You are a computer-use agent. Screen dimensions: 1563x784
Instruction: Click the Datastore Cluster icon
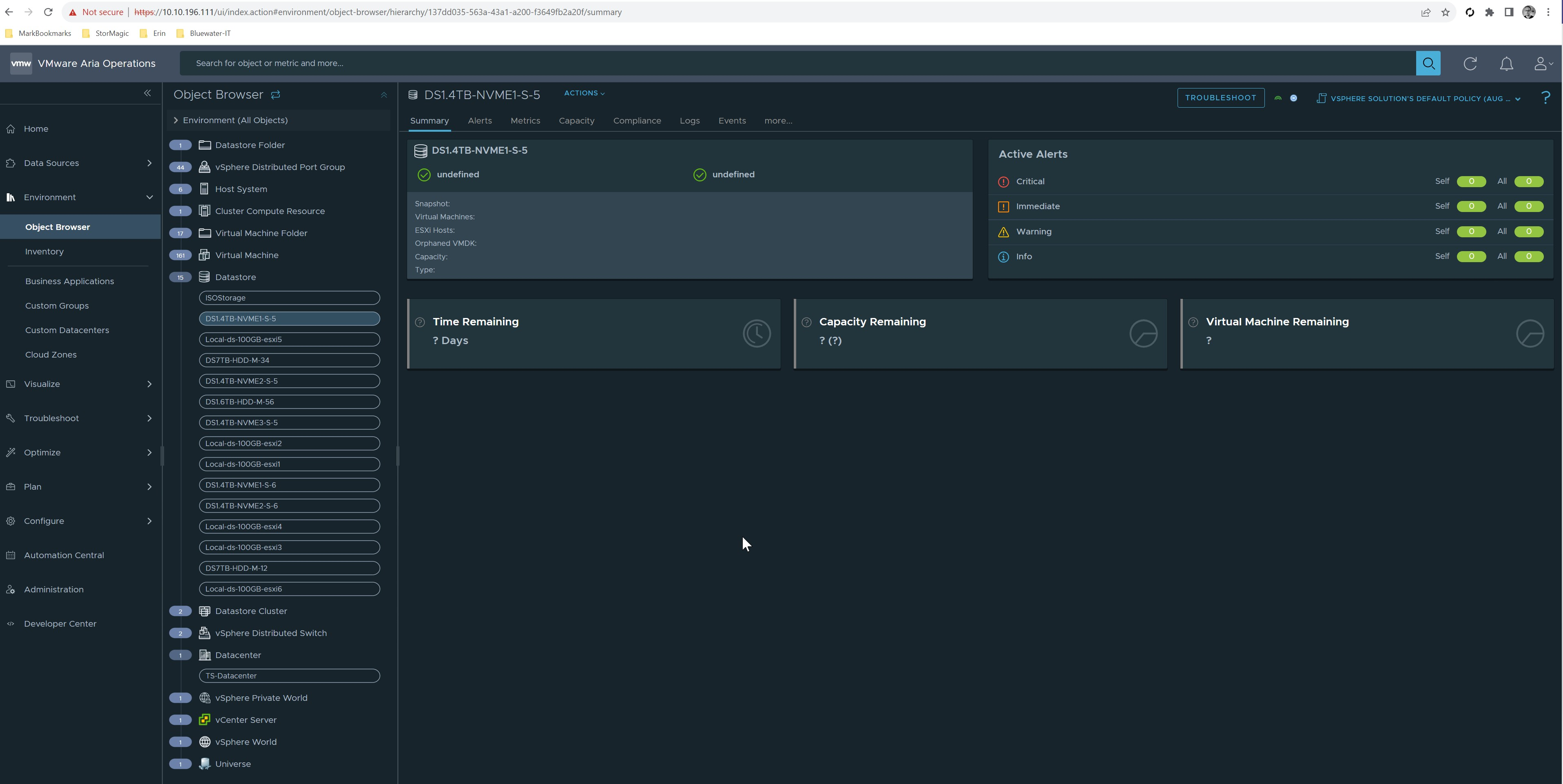(x=204, y=611)
